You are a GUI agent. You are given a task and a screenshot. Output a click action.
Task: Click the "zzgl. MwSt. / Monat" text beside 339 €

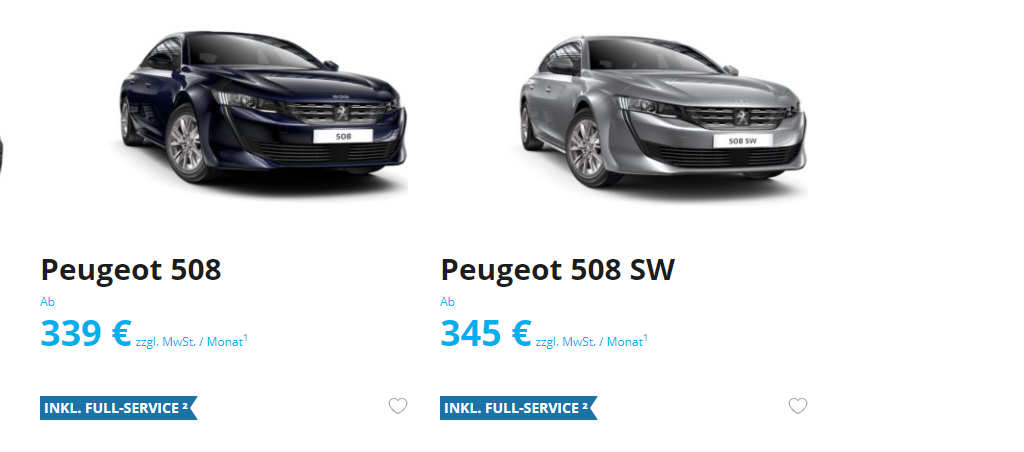[189, 342]
